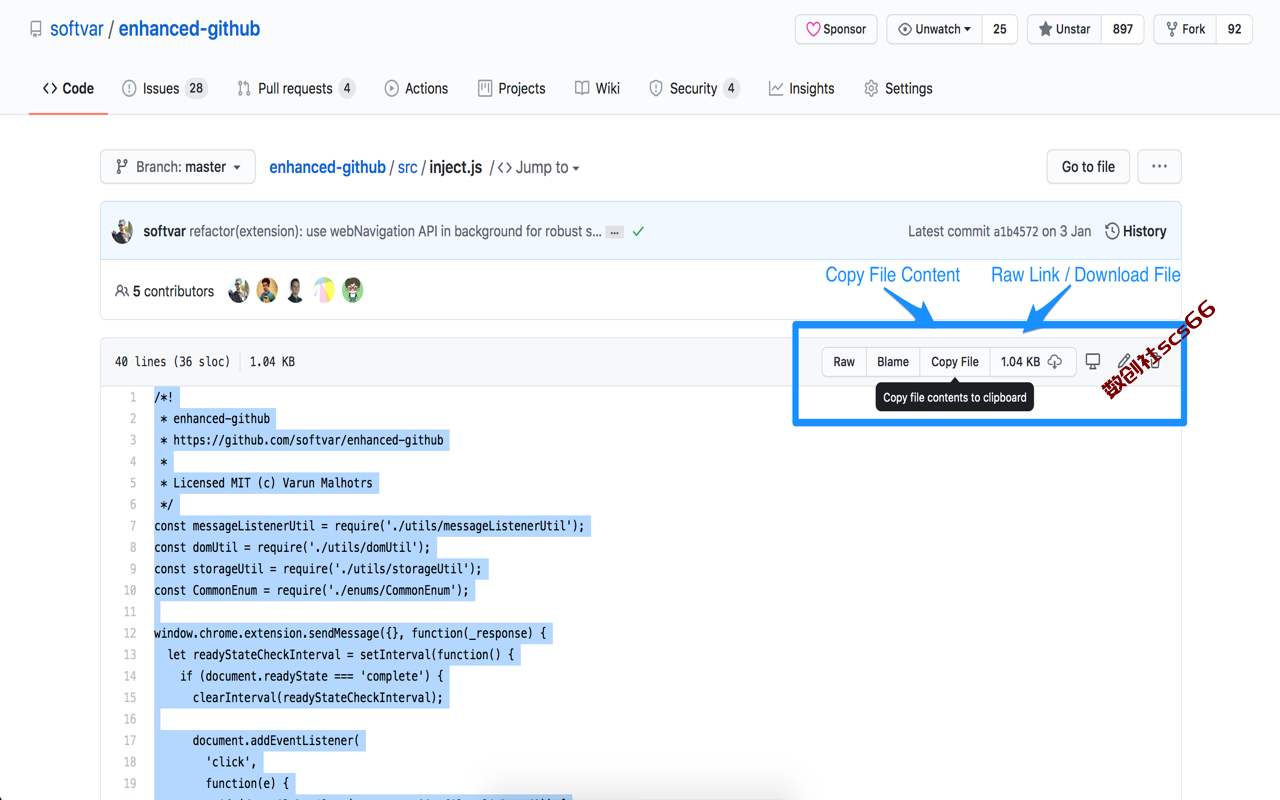Click the src breadcrumb folder link
The width and height of the screenshot is (1280, 800).
pos(407,167)
